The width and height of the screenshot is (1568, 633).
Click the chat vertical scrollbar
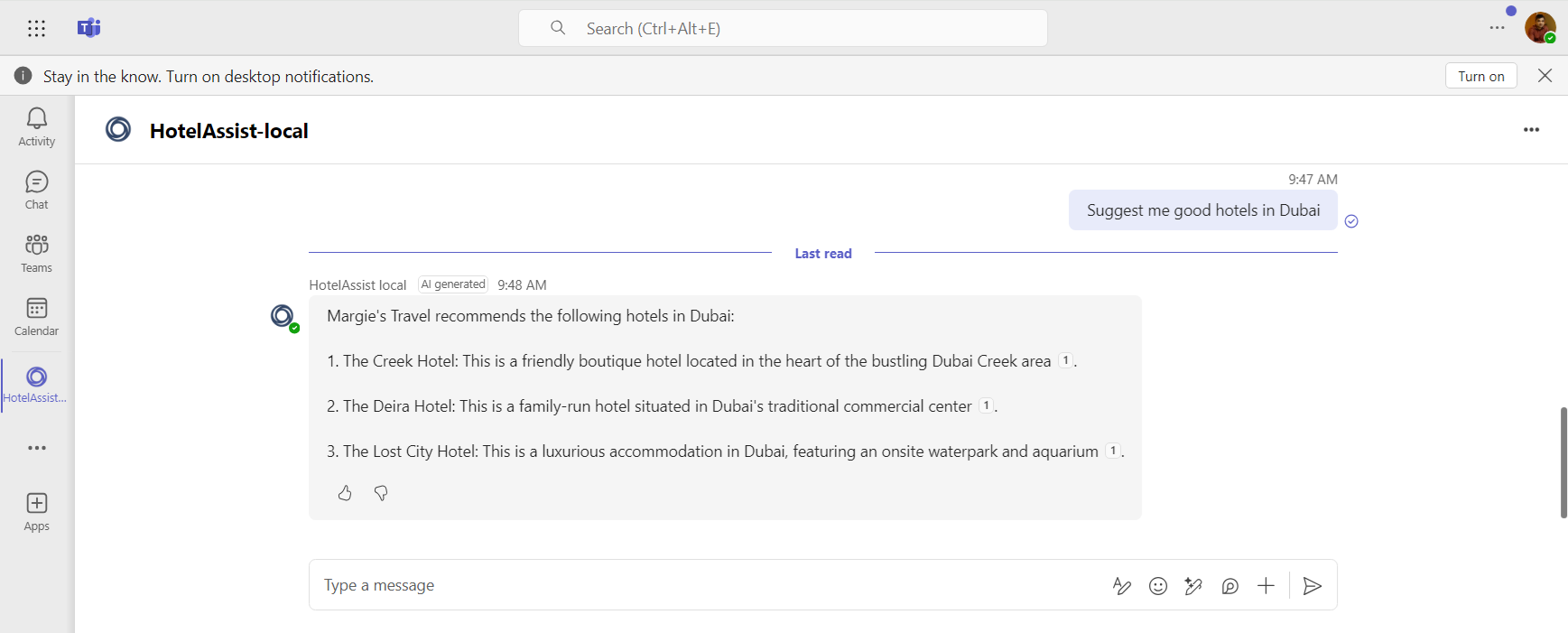1563,462
